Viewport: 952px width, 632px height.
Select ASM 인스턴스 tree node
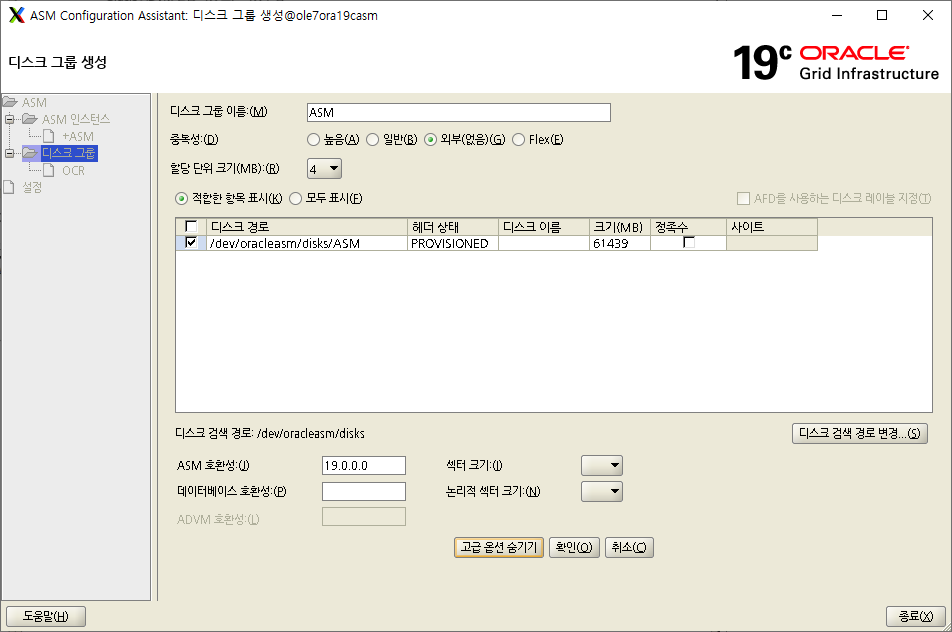[76, 119]
